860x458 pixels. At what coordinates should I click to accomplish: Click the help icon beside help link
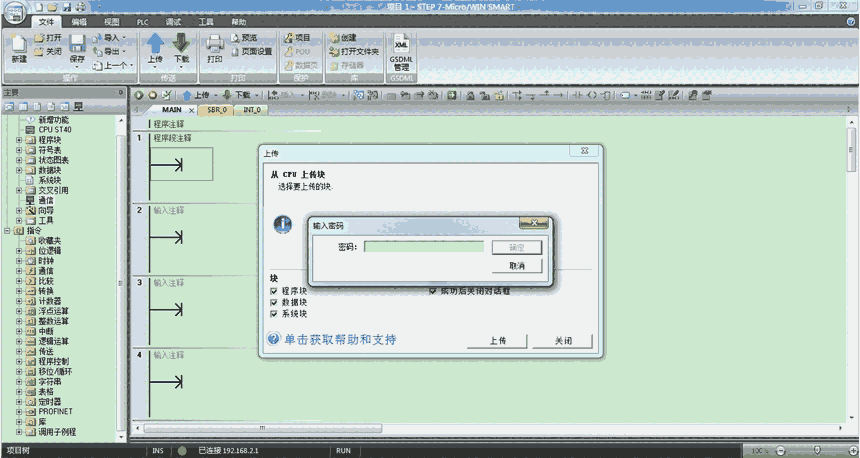pos(272,340)
